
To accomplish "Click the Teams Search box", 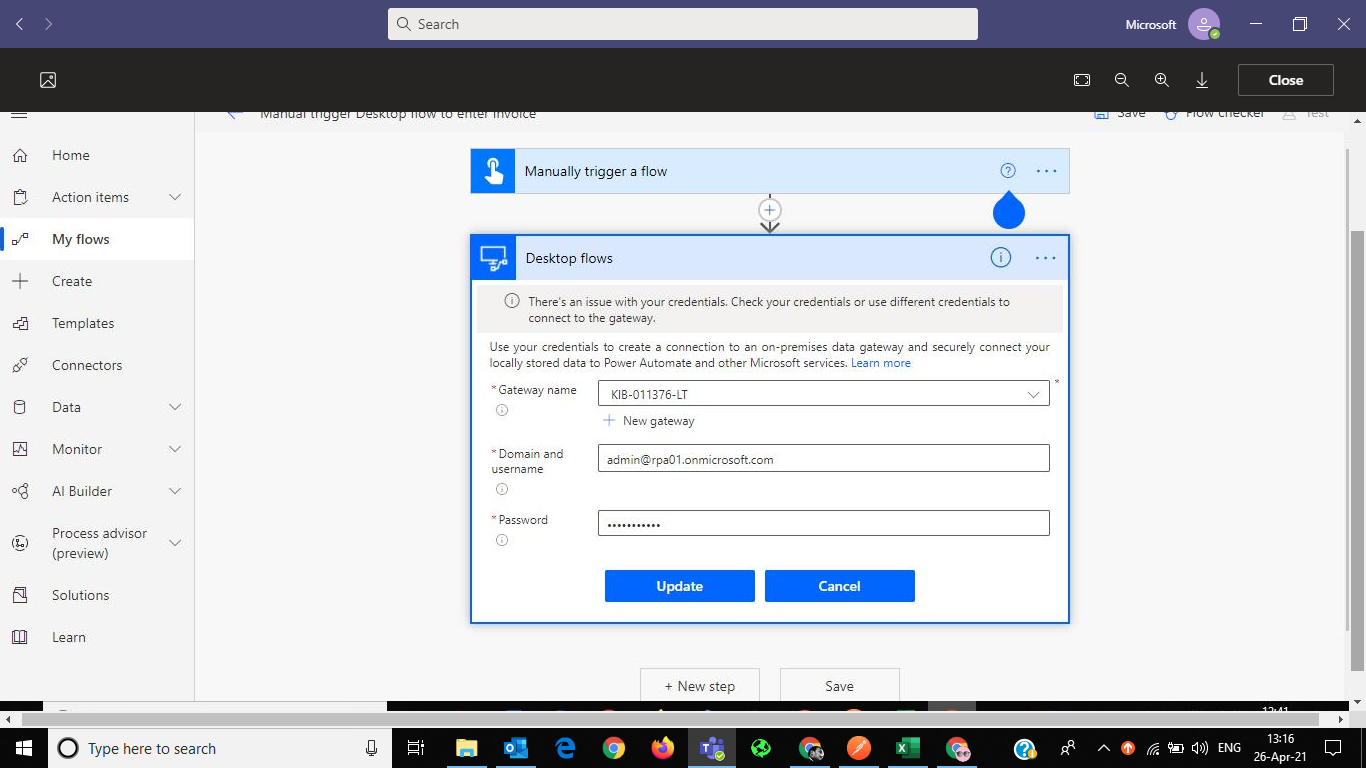I will point(683,24).
